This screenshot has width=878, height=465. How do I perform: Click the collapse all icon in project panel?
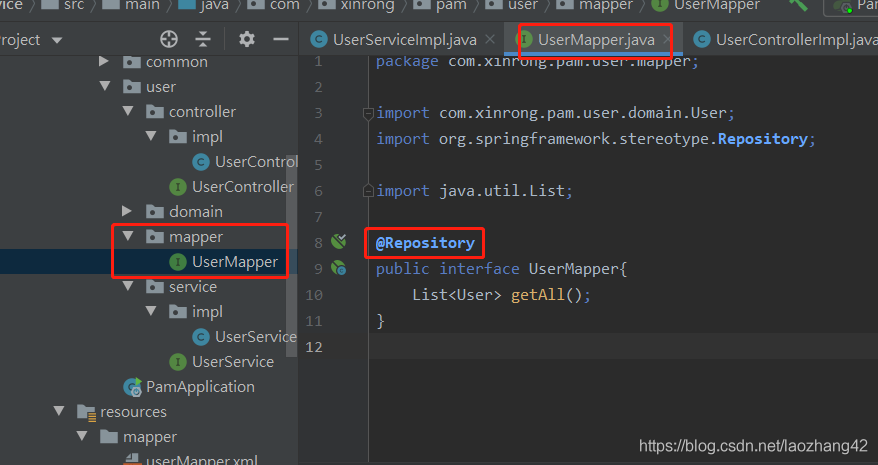click(x=203, y=39)
